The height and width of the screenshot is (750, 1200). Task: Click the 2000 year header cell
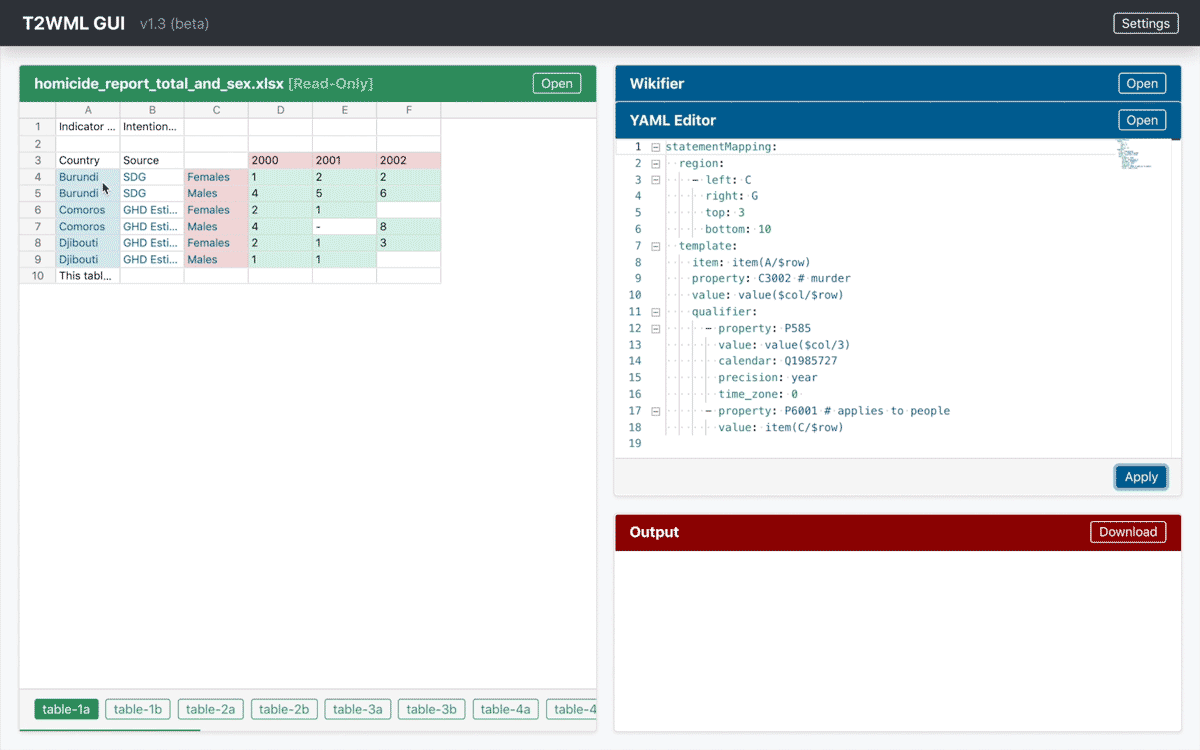280,160
